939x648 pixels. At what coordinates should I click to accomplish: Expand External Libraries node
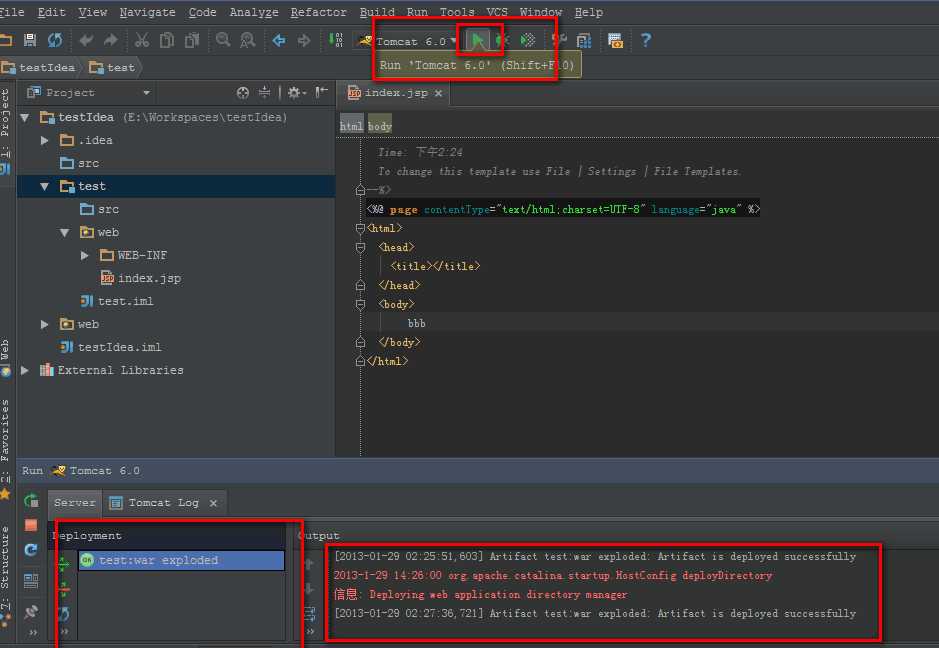pos(25,370)
